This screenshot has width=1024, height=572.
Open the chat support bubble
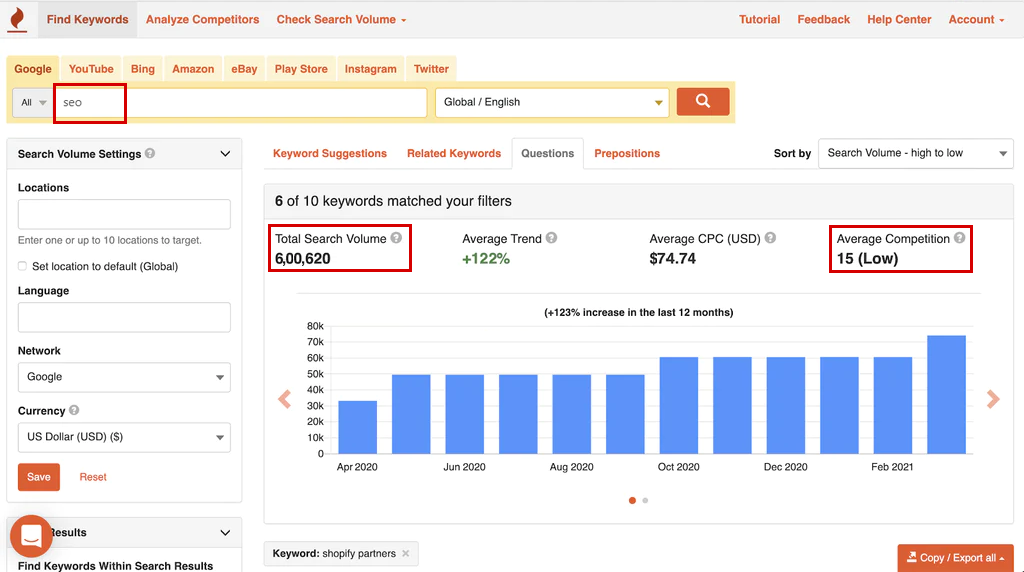pyautogui.click(x=31, y=535)
